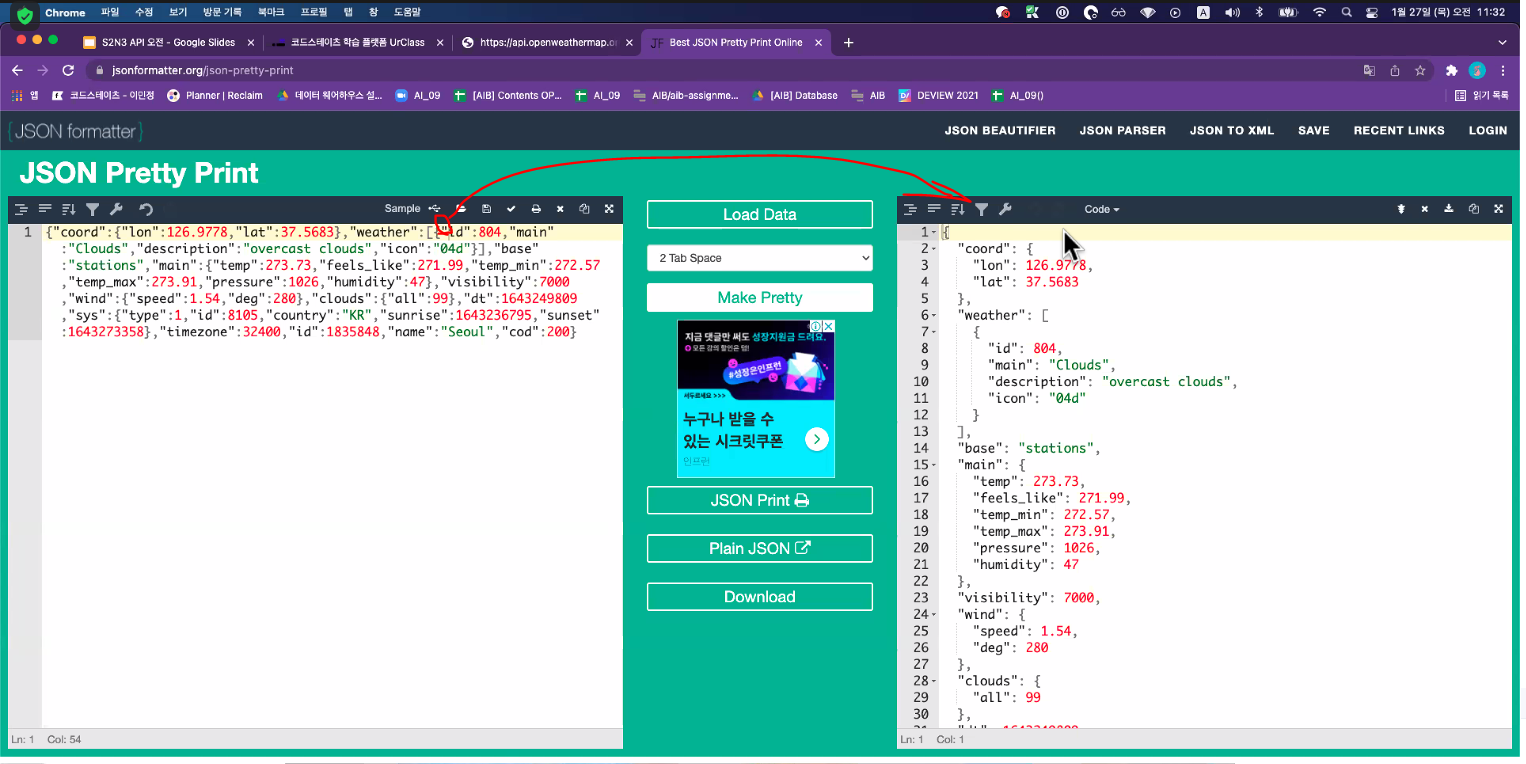Click the repair wrench in right editor toolbar
The width and height of the screenshot is (1526, 764).
pyautogui.click(x=1006, y=209)
